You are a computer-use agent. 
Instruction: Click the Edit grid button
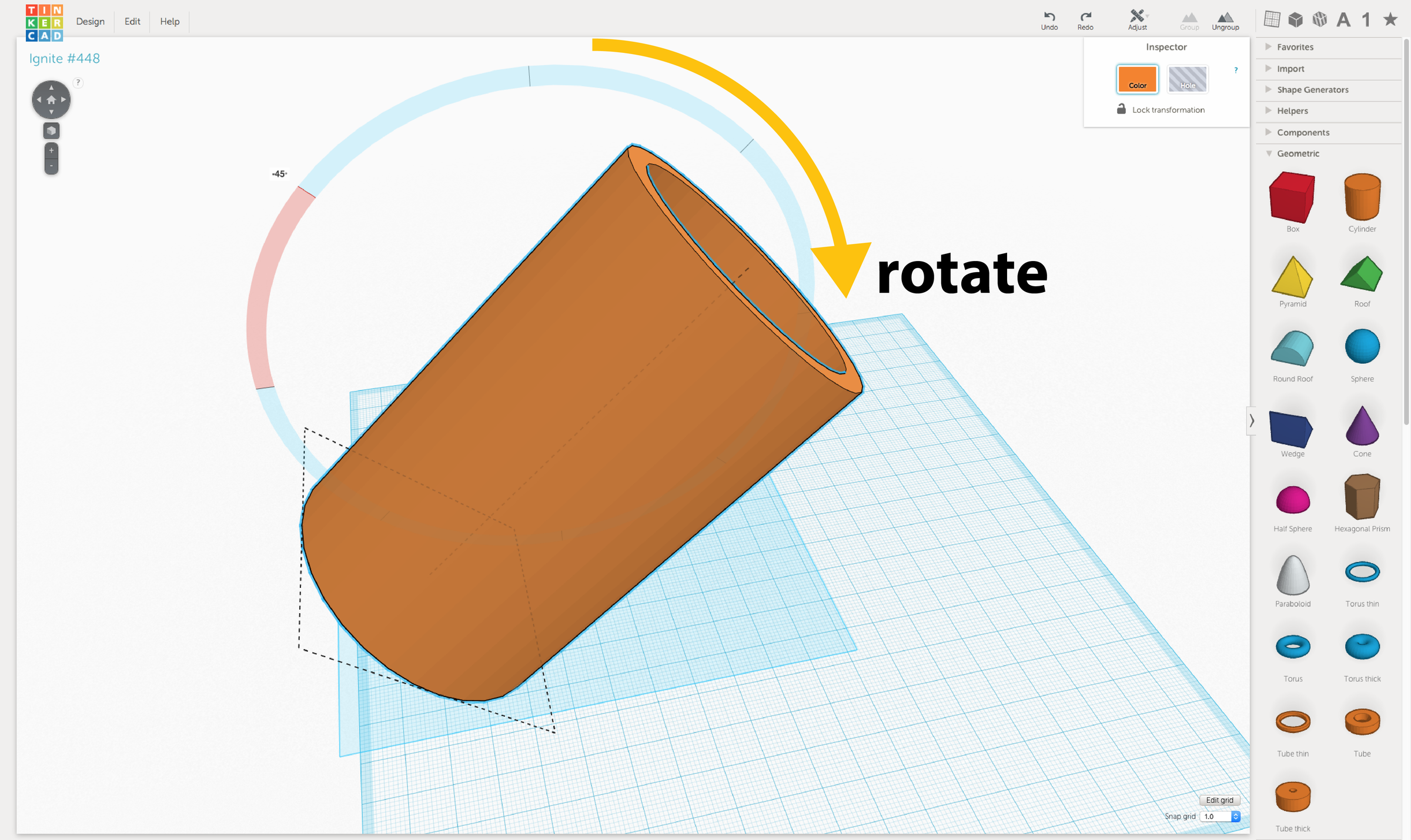pos(1219,799)
